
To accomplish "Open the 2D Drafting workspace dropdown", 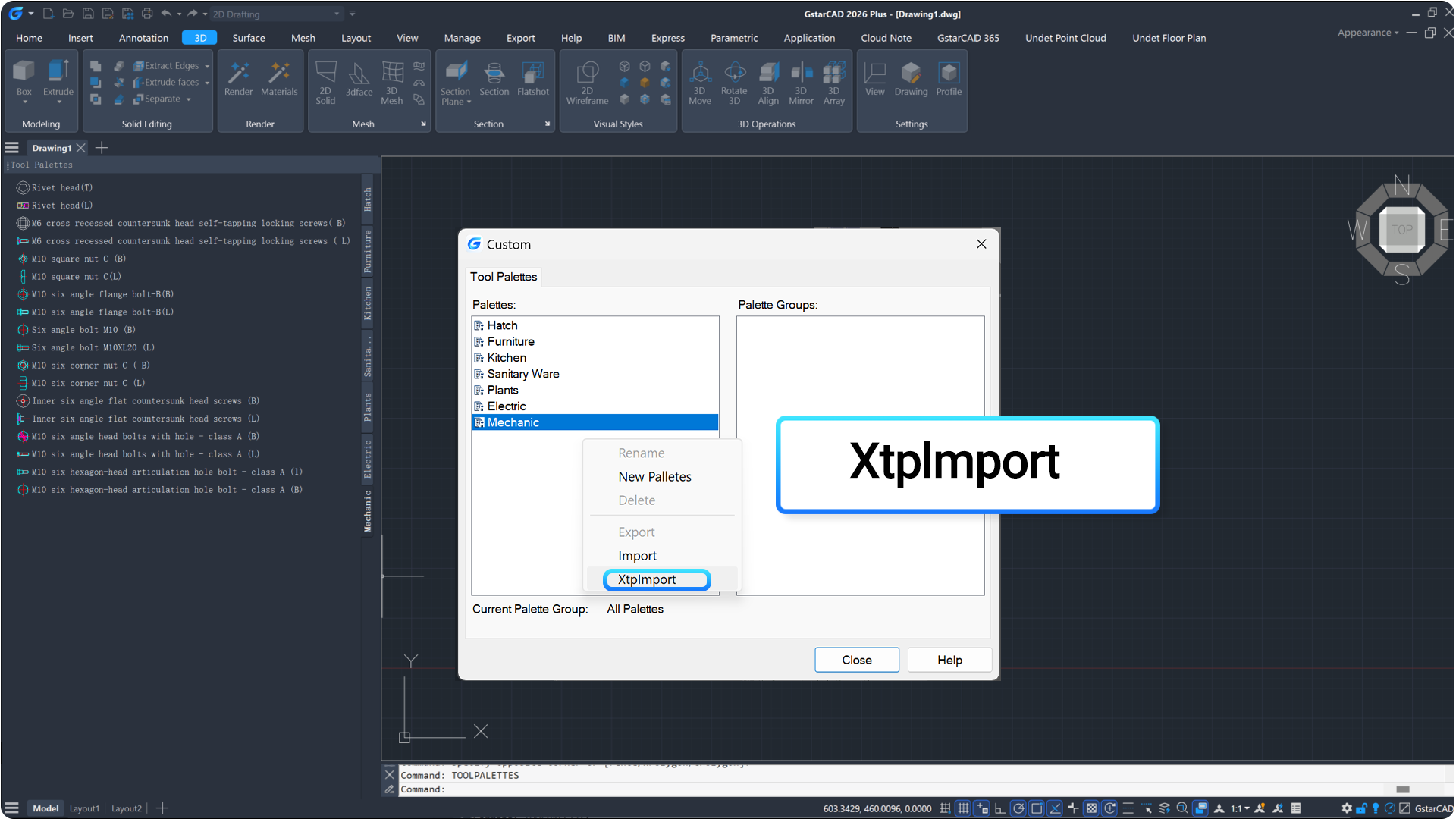I will pos(337,14).
